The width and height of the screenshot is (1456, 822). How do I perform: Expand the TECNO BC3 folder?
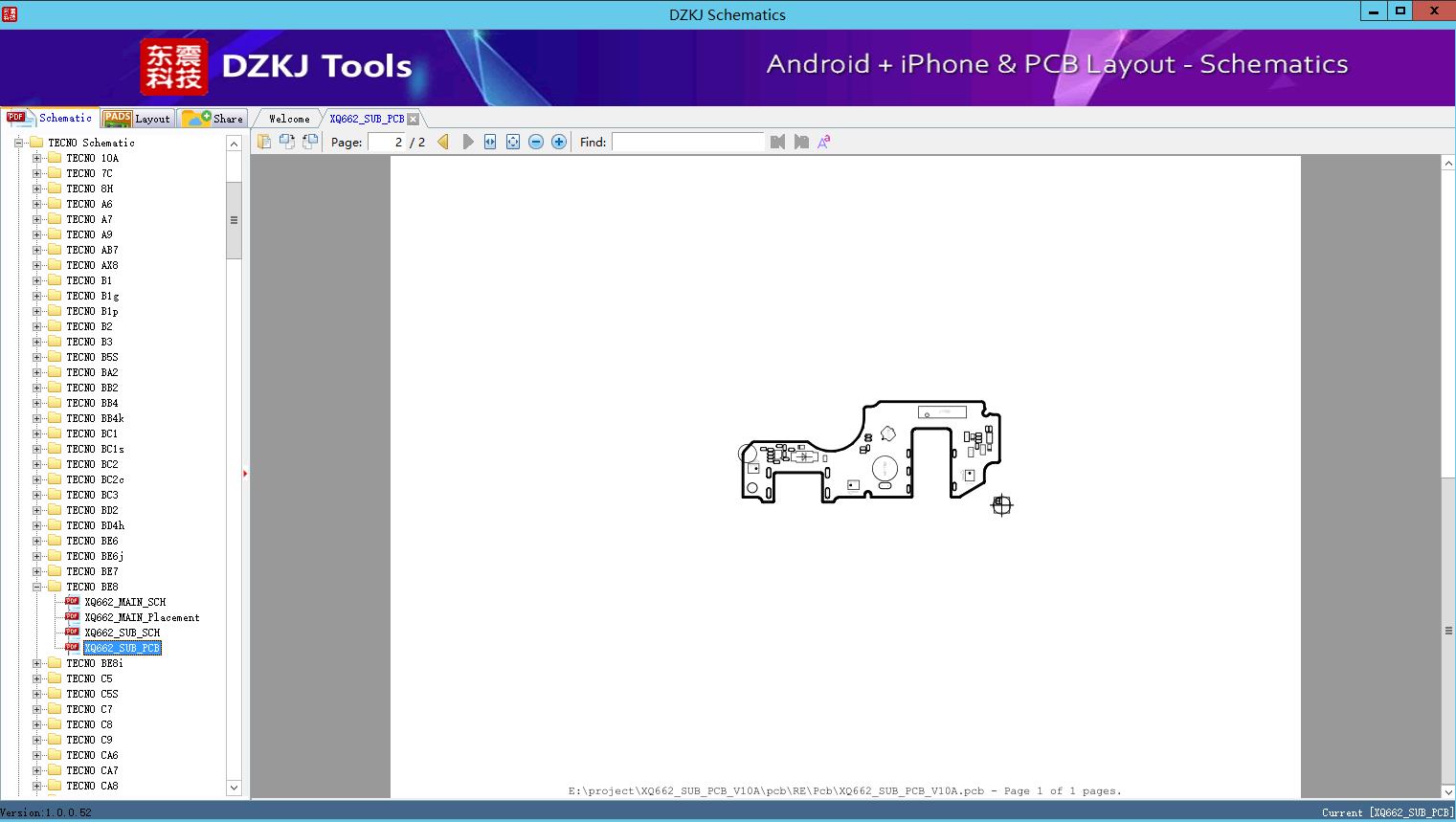pyautogui.click(x=37, y=495)
